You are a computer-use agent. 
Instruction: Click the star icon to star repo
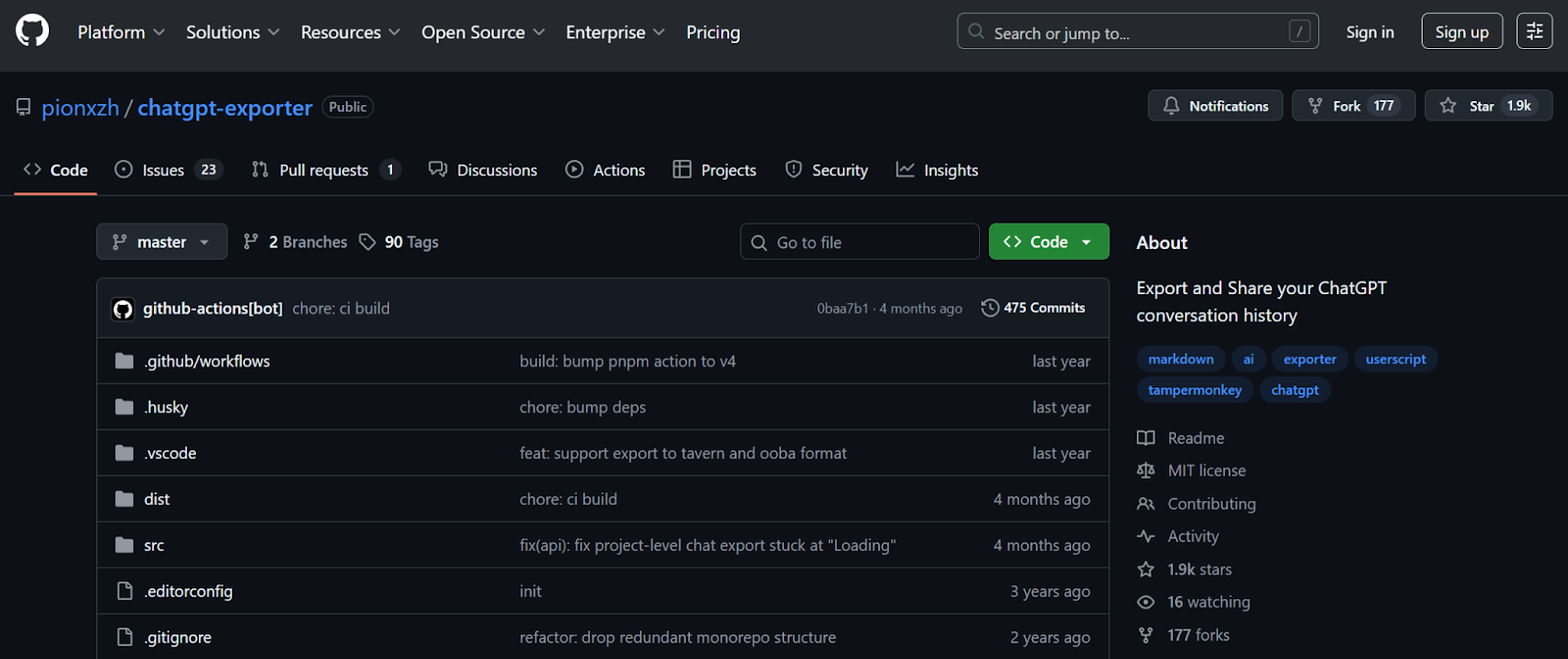point(1448,106)
